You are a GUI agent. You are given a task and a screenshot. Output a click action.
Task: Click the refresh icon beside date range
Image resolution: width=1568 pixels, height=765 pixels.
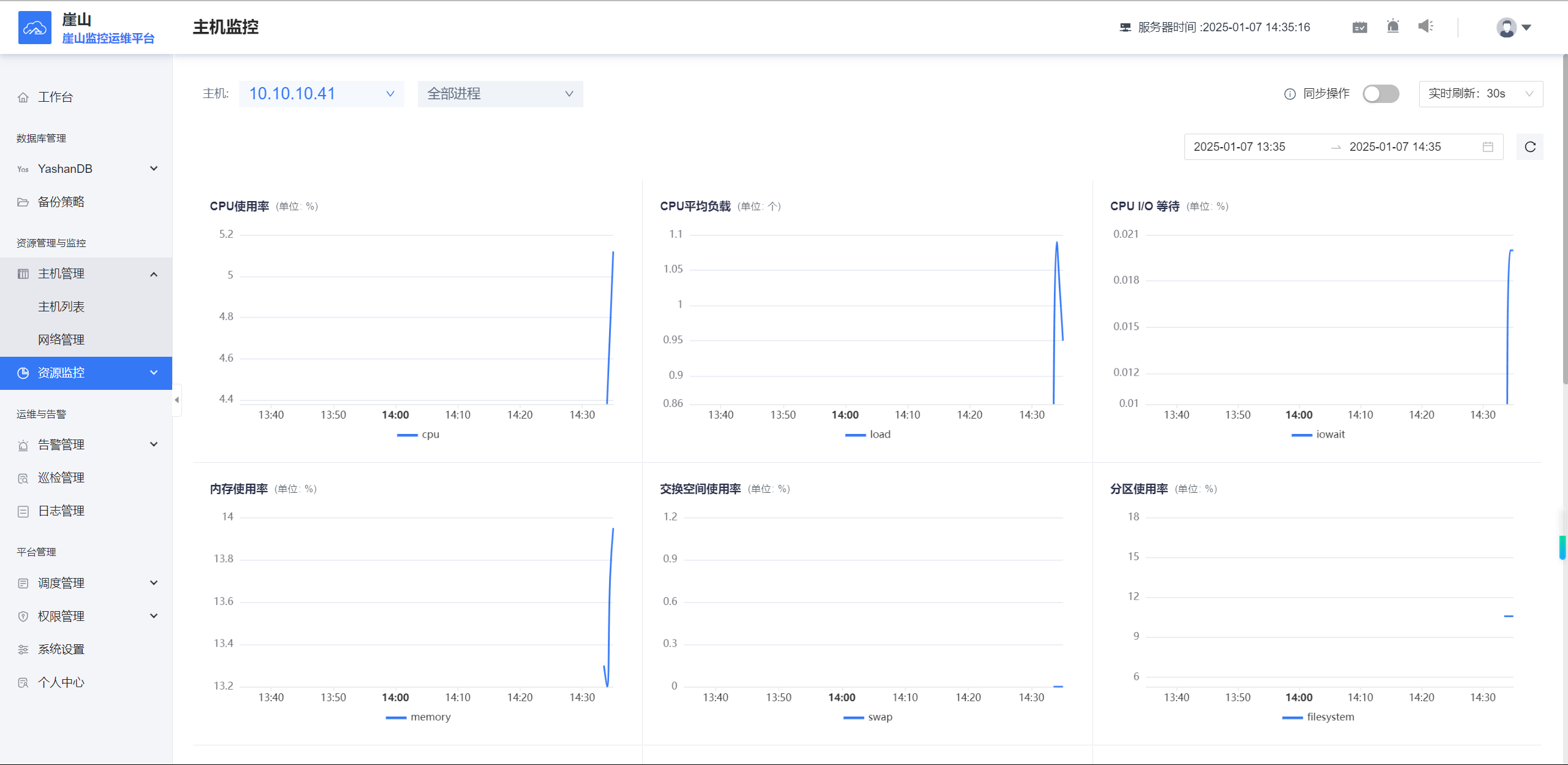(1530, 147)
